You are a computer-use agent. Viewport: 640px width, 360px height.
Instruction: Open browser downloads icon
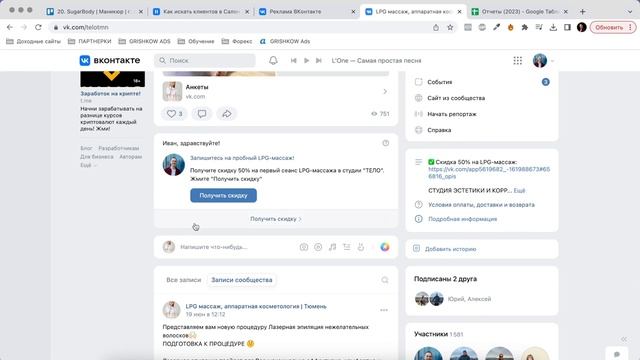(x=553, y=27)
